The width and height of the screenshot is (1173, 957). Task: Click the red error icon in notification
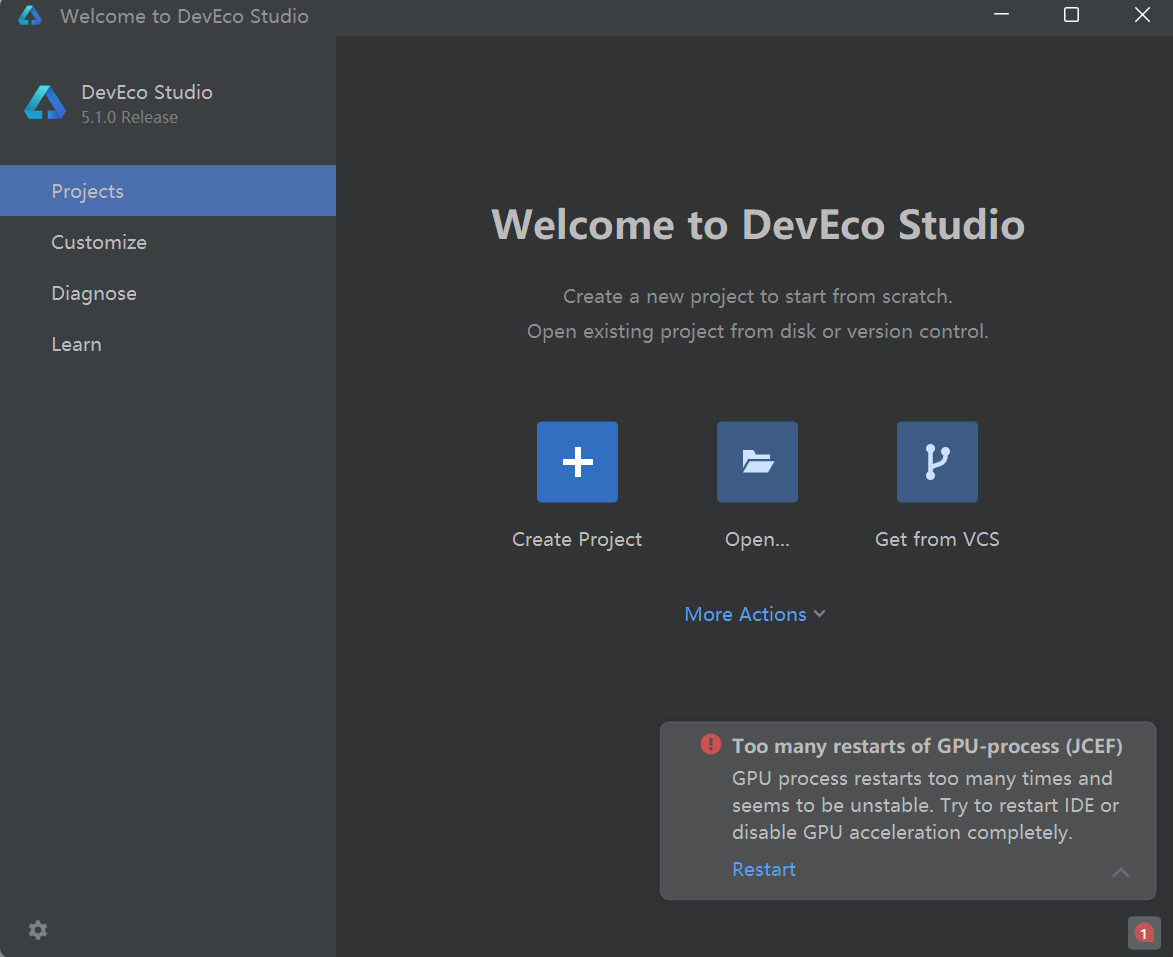pyautogui.click(x=710, y=744)
